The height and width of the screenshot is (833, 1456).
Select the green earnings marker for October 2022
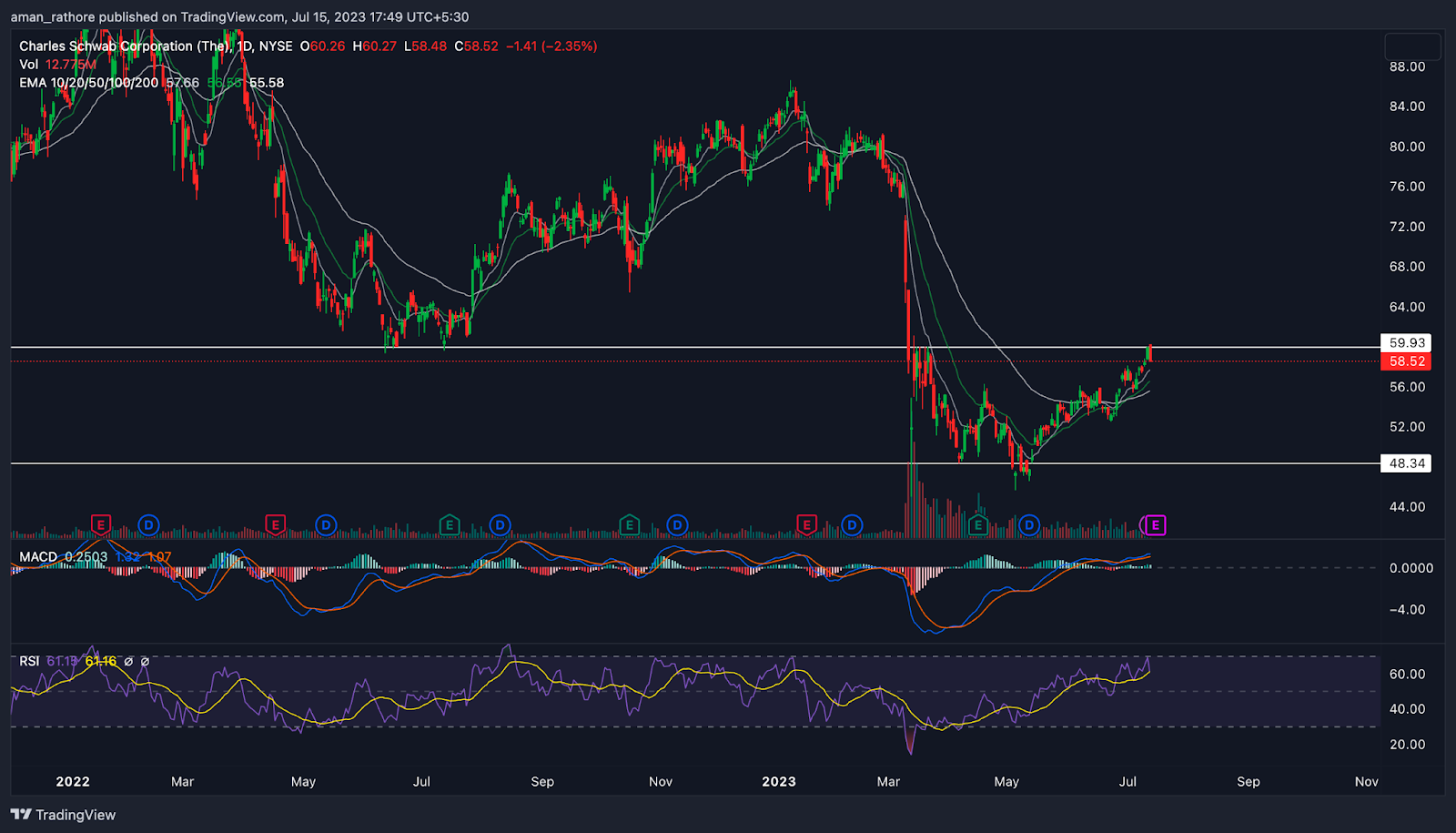coord(629,524)
